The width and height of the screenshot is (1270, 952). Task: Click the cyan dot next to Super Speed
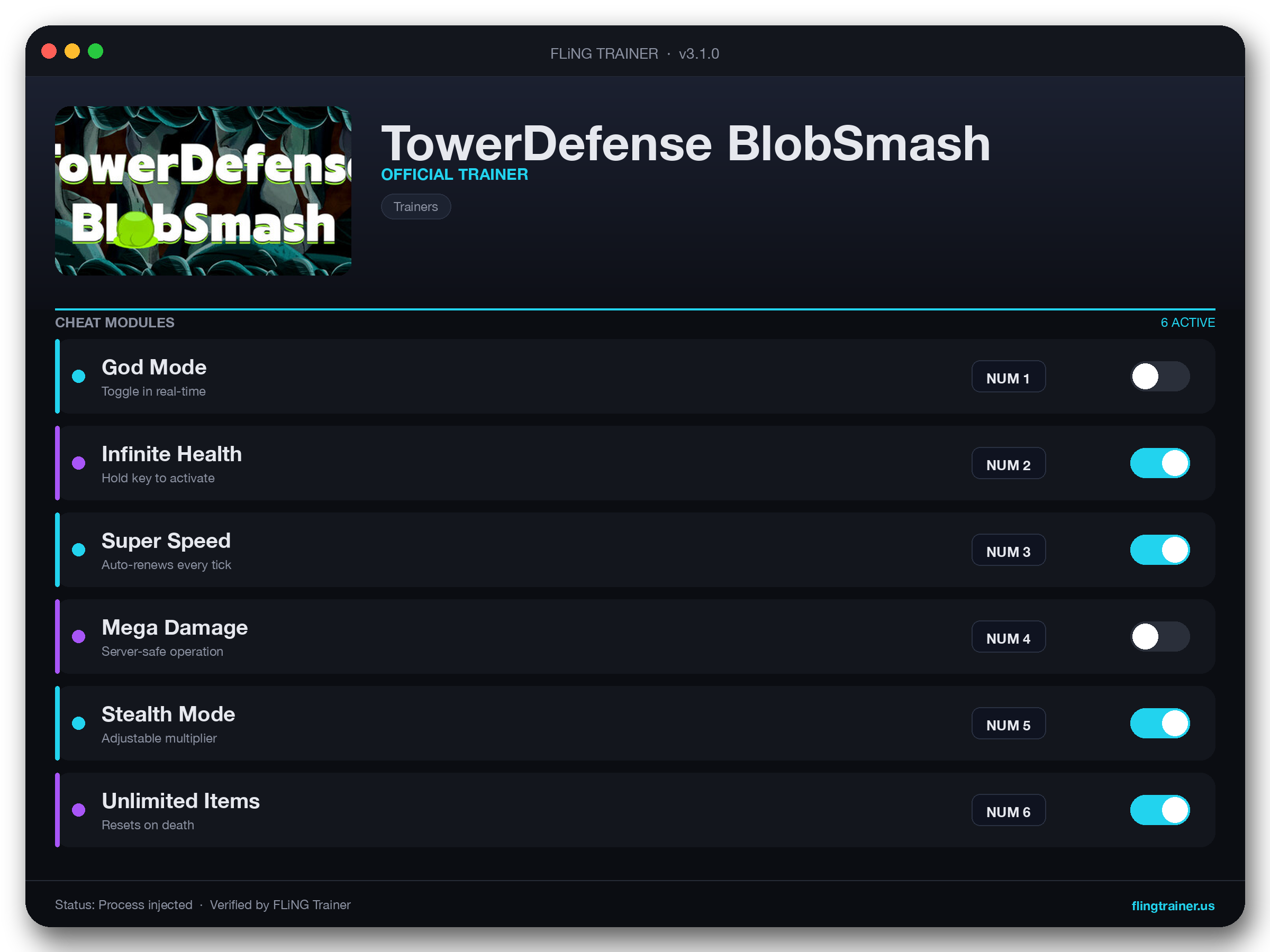pyautogui.click(x=79, y=550)
